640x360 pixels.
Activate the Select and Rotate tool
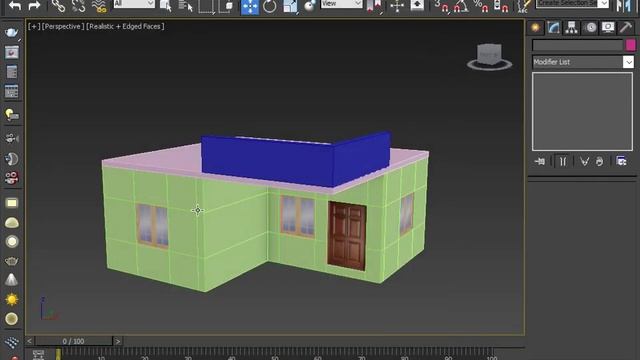click(x=269, y=6)
